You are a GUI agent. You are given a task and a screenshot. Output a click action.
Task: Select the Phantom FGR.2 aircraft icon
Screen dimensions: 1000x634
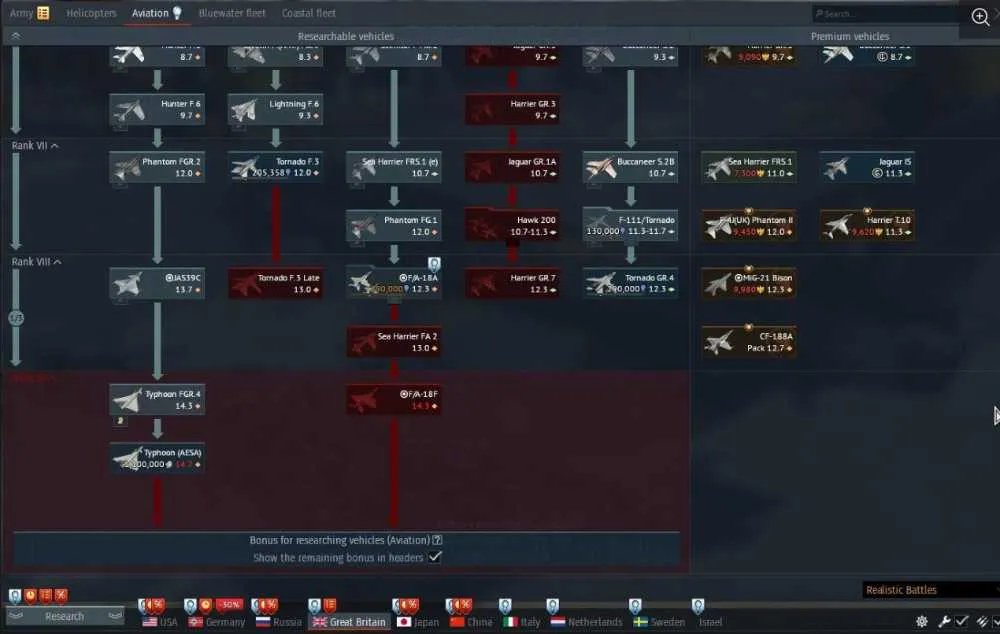(x=127, y=168)
